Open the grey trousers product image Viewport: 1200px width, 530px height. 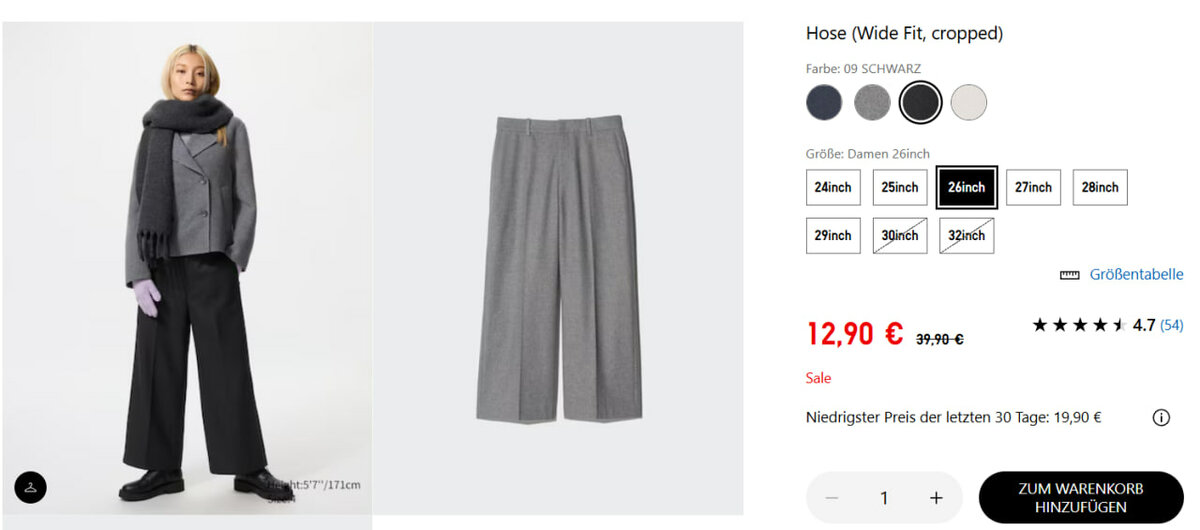click(558, 268)
